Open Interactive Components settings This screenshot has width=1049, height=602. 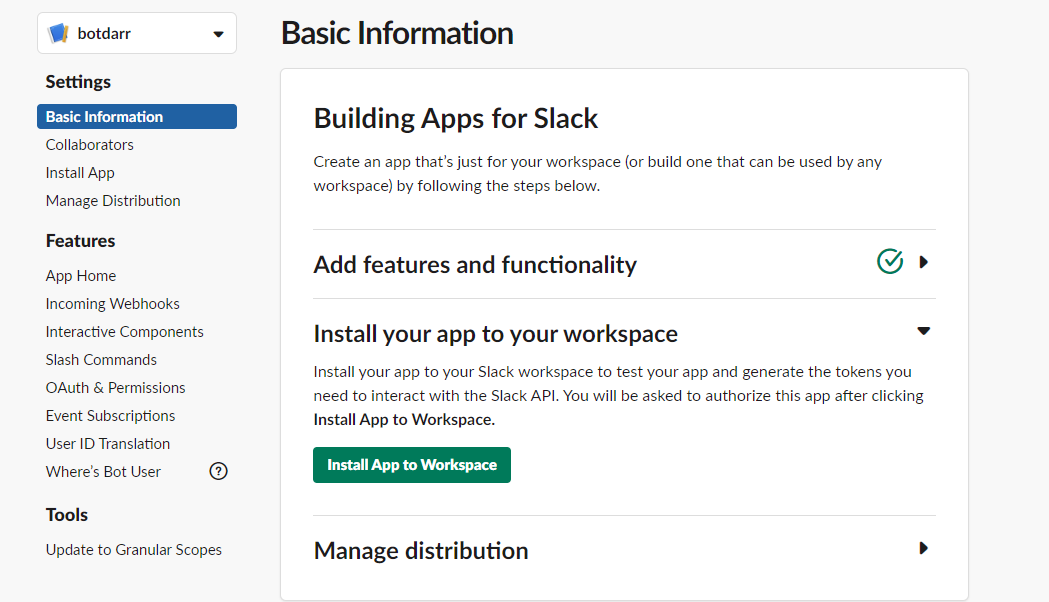124,332
